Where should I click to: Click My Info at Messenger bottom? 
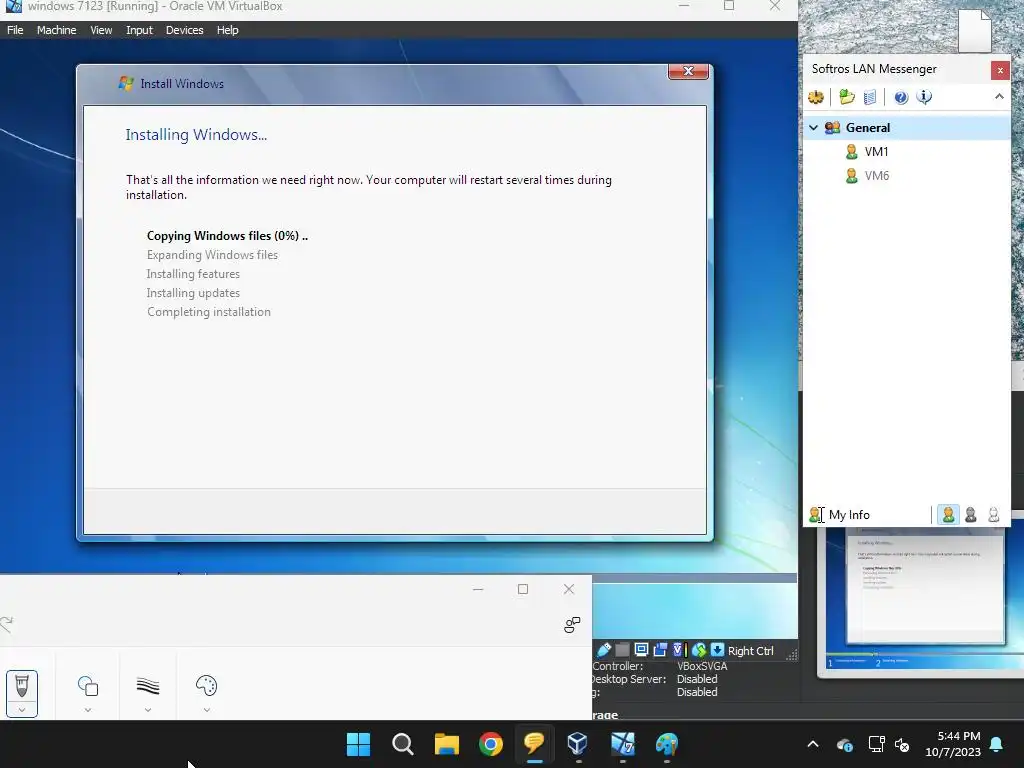(849, 515)
